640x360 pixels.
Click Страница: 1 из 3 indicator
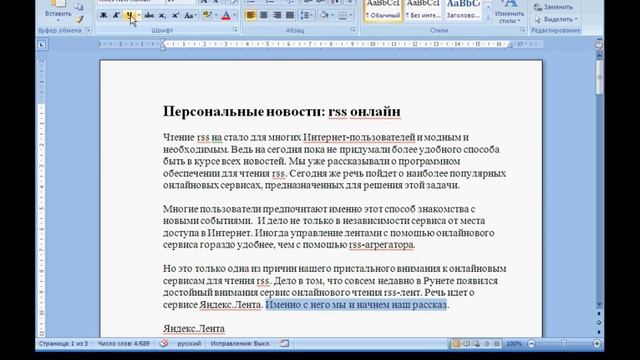[63, 344]
